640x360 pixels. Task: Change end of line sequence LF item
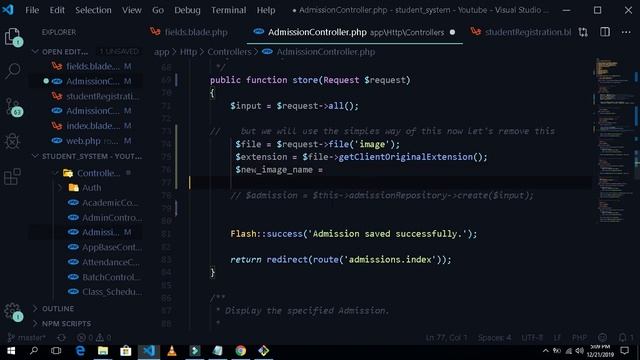point(557,338)
